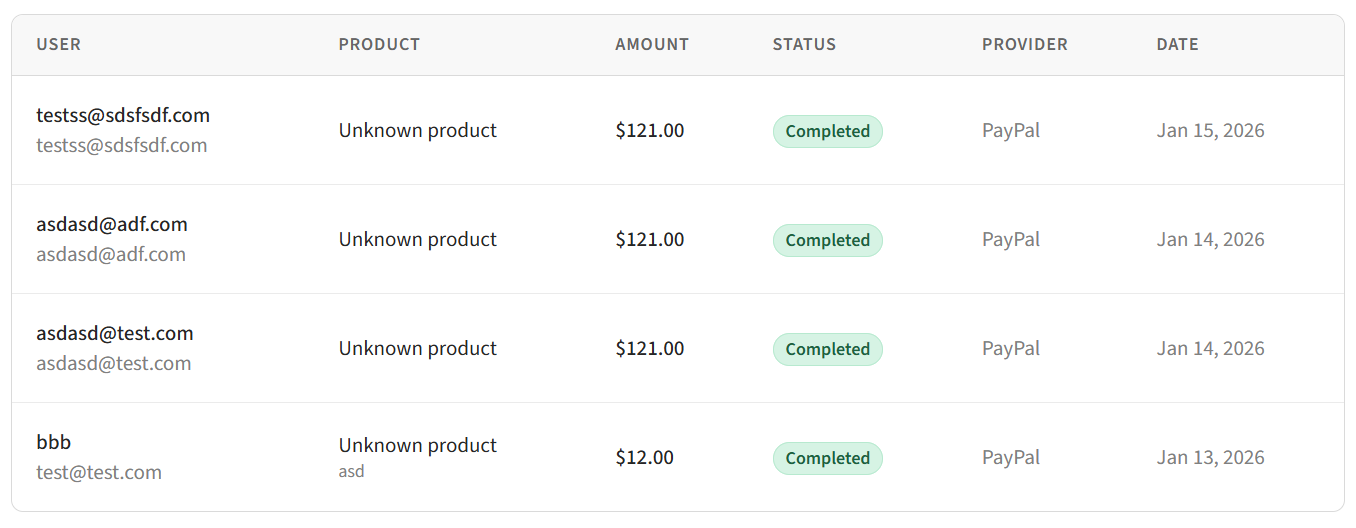Select user asdasd@test.com name
Viewport: 1356px width, 528px height.
point(115,333)
